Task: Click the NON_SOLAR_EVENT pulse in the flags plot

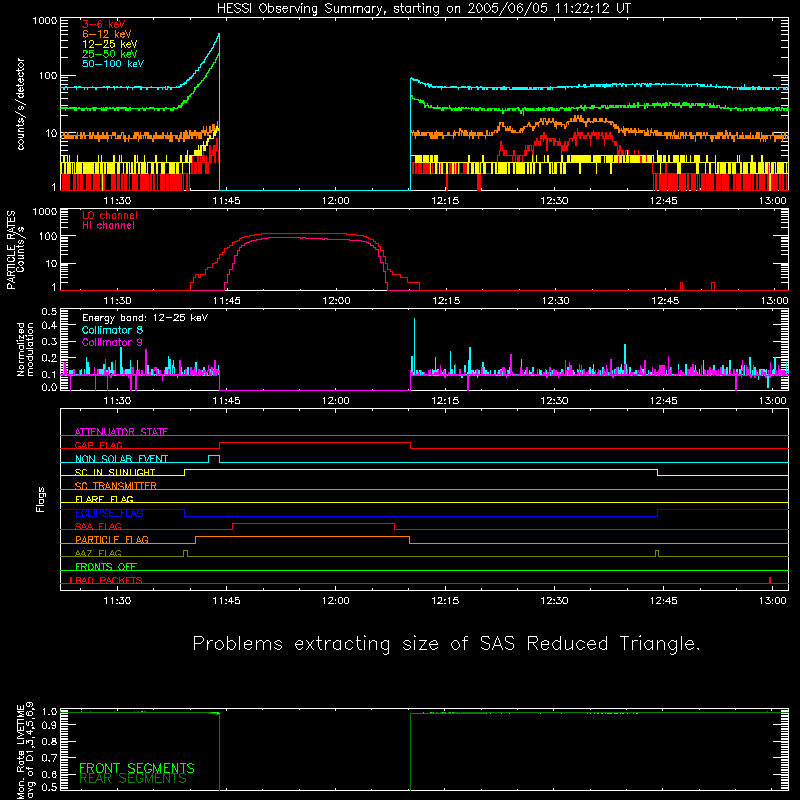Action: [214, 458]
